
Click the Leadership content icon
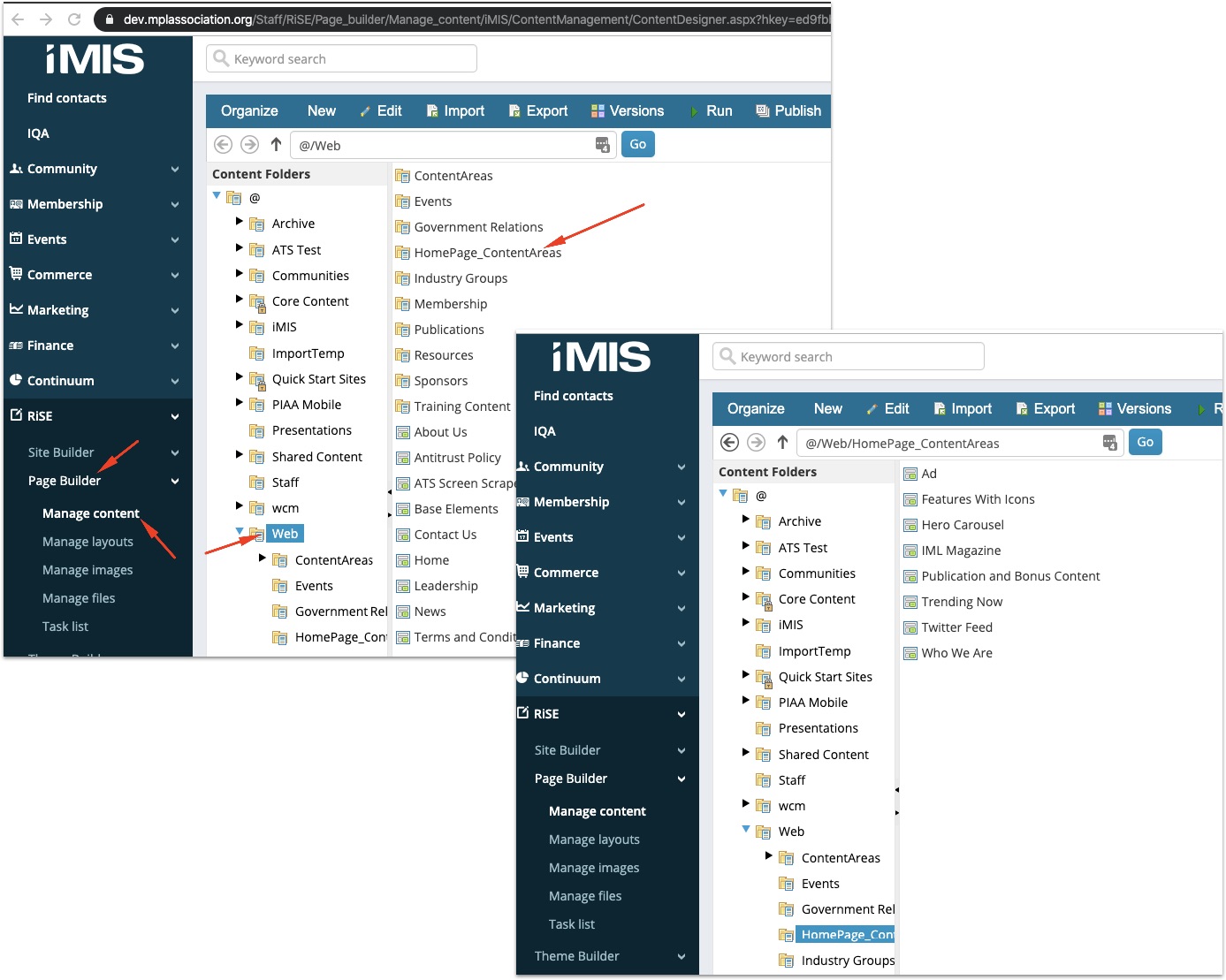point(403,586)
